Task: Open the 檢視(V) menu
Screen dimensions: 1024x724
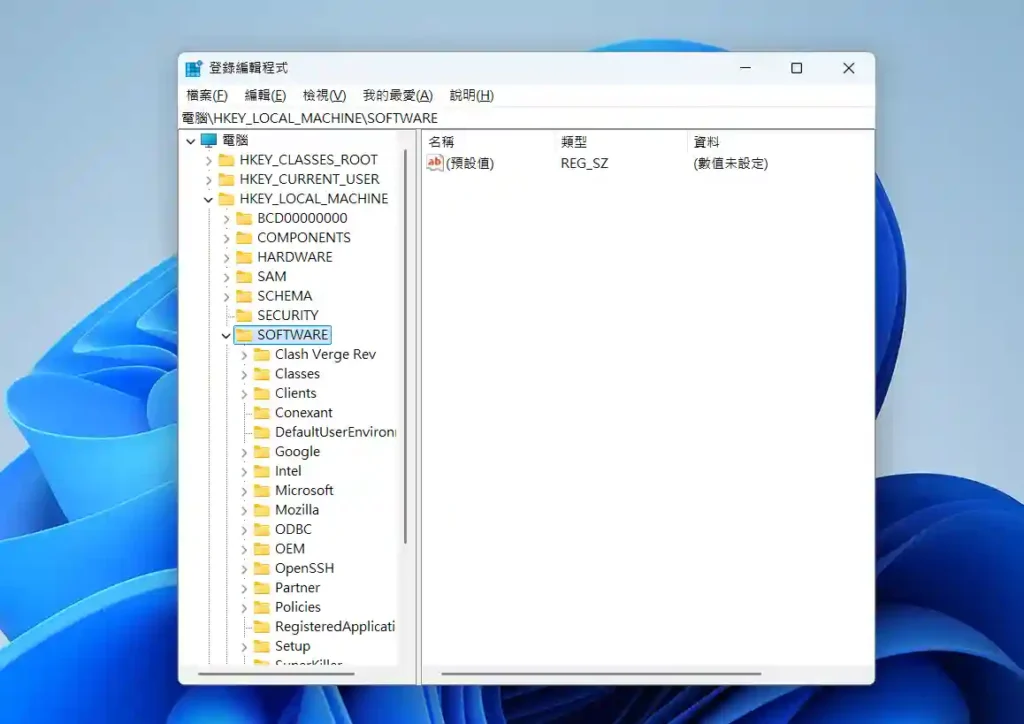Action: 324,95
